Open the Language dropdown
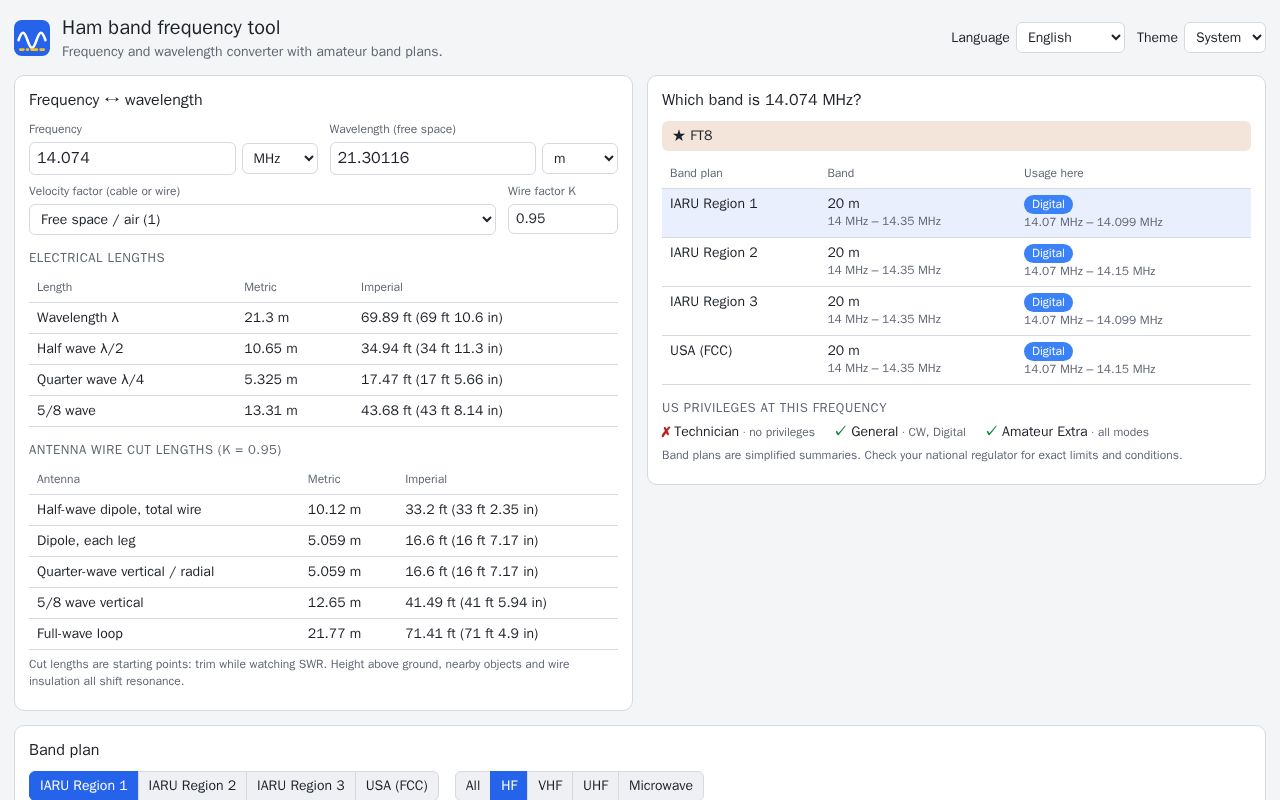 tap(1070, 37)
